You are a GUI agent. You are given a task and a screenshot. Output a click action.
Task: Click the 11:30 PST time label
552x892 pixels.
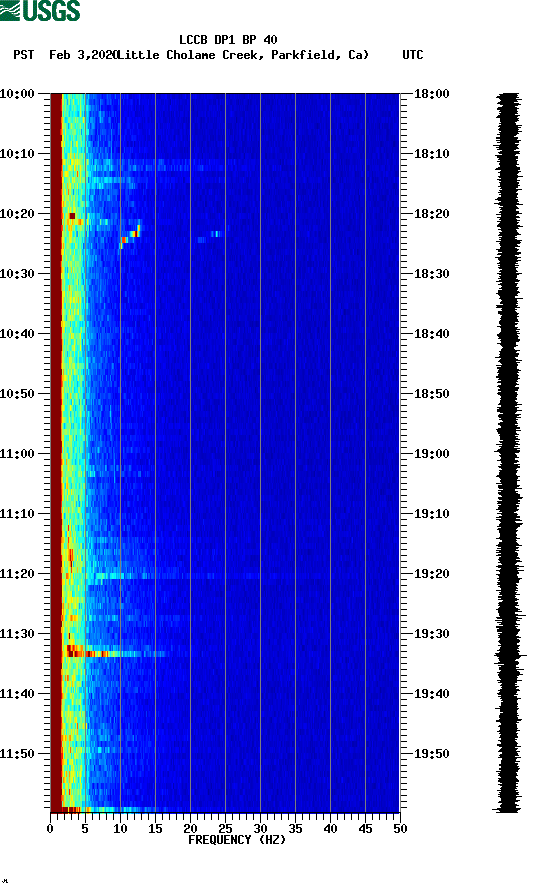(17, 634)
